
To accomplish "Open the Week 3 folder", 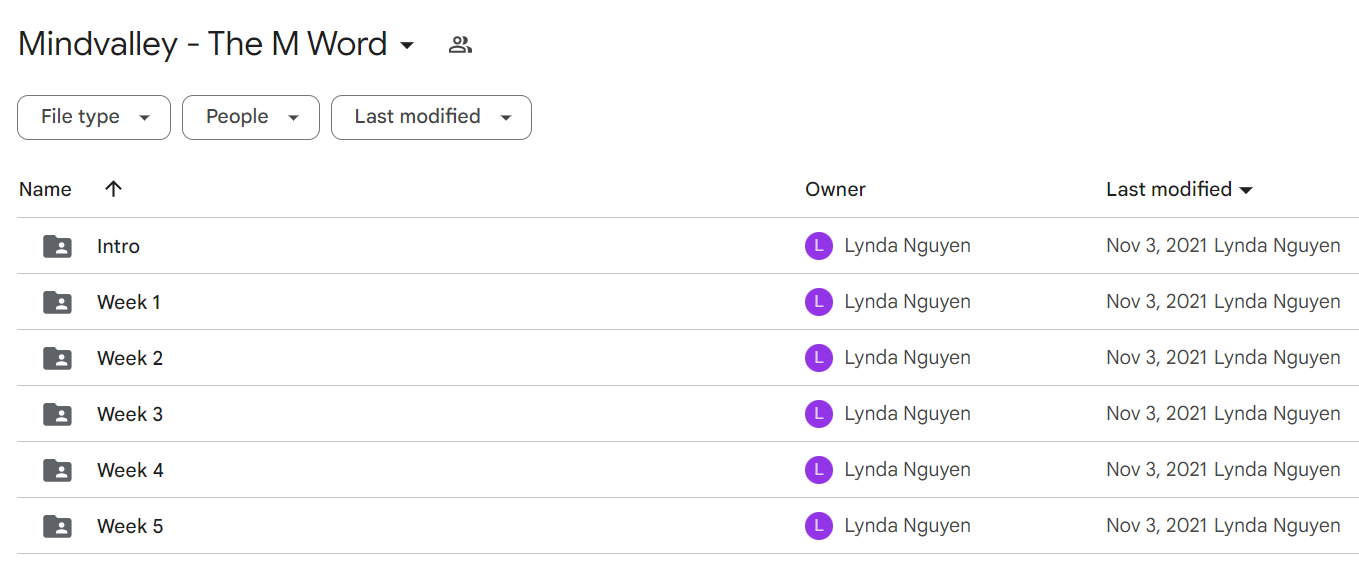I will (x=130, y=414).
